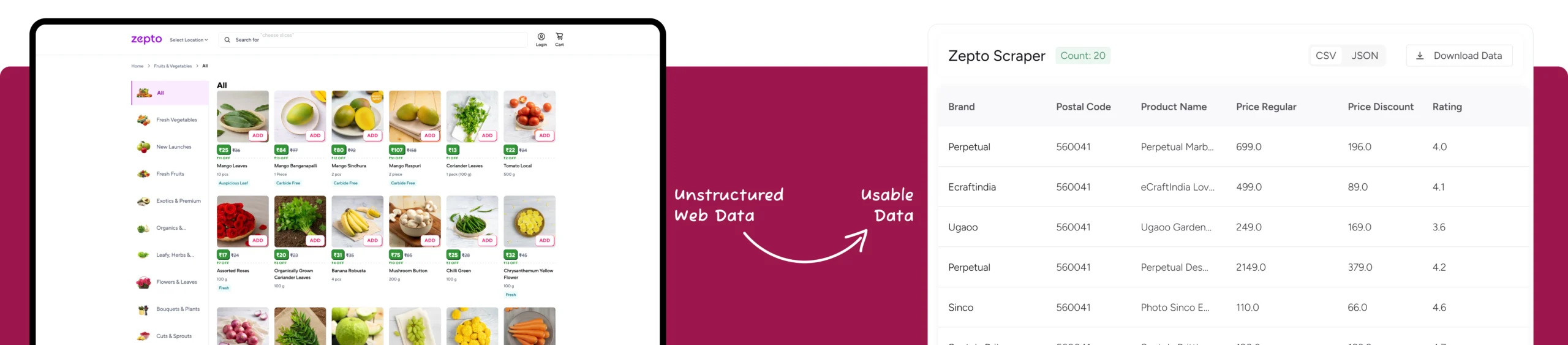Image resolution: width=1568 pixels, height=345 pixels.
Task: Click the search input field
Action: [380, 40]
